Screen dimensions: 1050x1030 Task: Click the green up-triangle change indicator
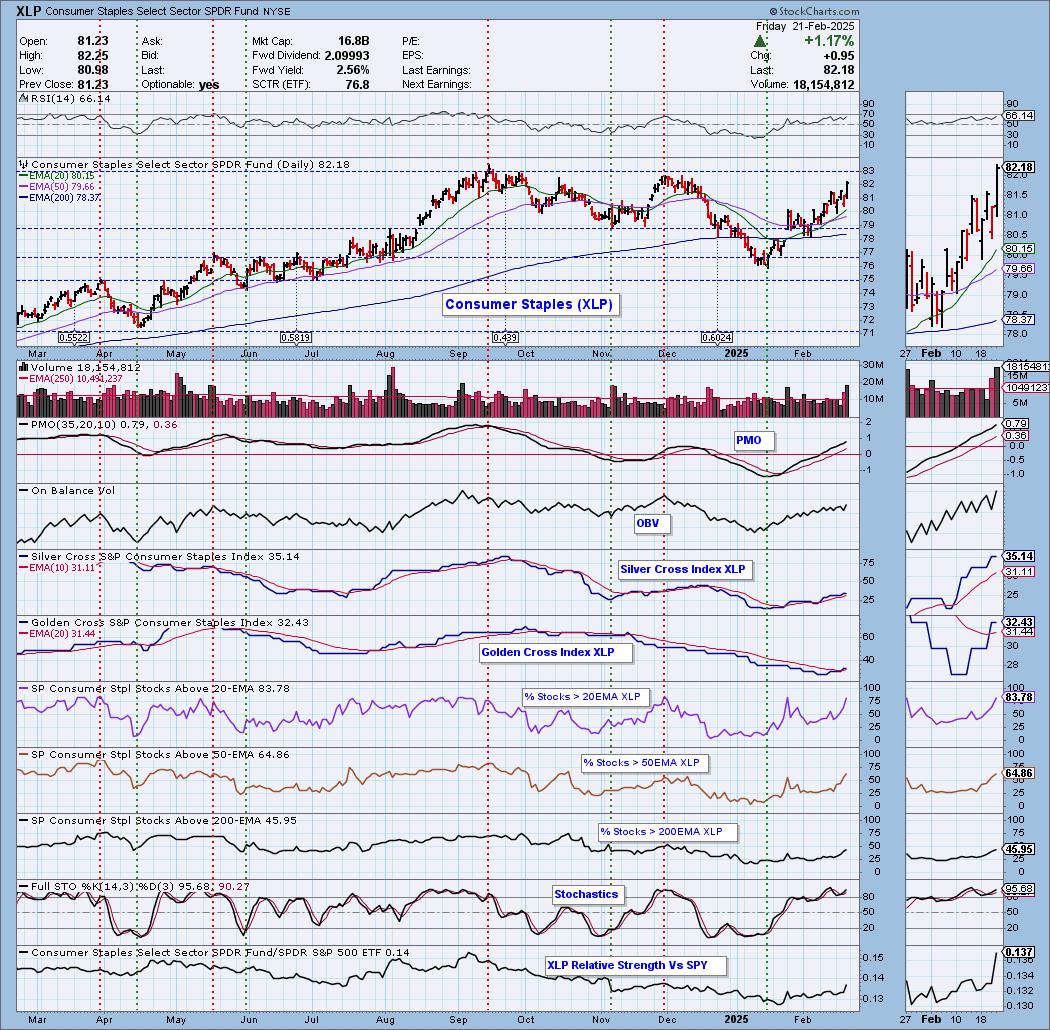(x=761, y=41)
